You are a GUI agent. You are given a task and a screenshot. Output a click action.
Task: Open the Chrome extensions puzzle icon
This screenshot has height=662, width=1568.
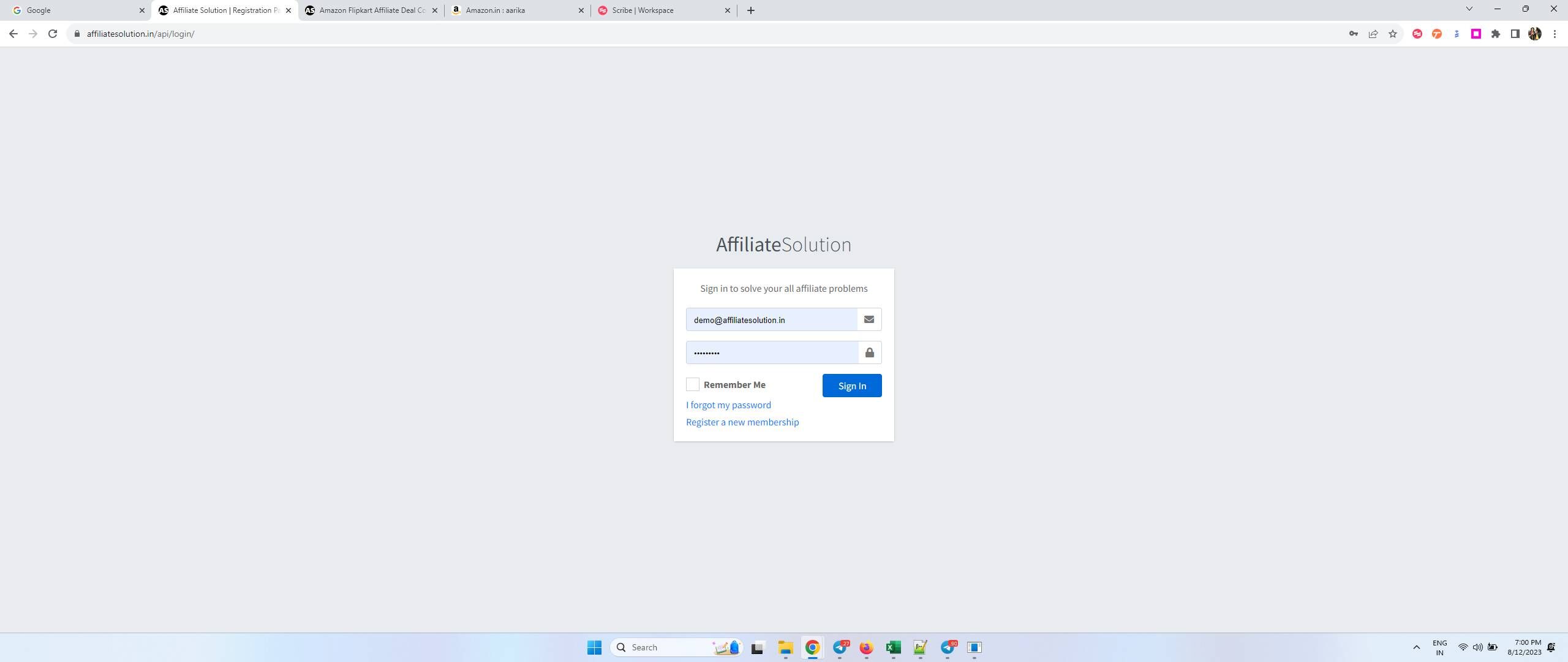pos(1495,34)
